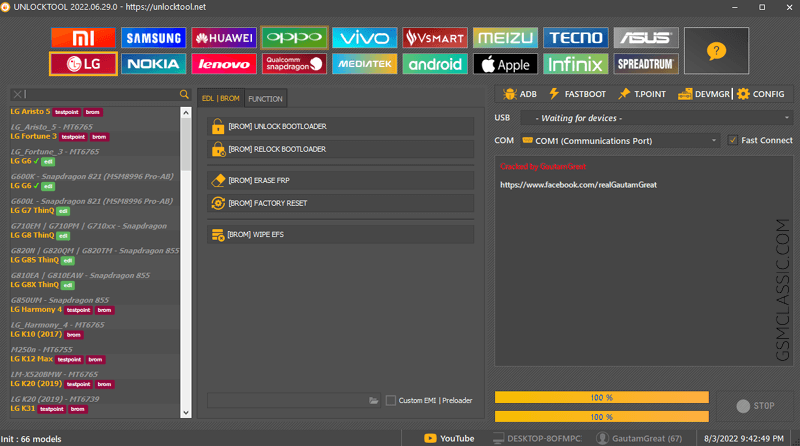800x446 pixels.
Task: Select the Meizu brand tile
Action: [505, 38]
